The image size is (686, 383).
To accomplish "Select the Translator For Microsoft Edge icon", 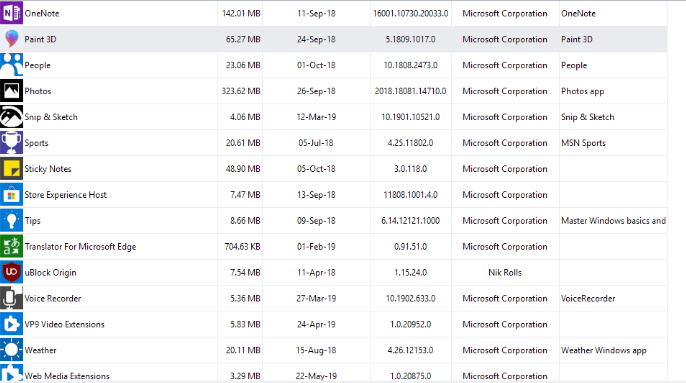I will point(11,246).
